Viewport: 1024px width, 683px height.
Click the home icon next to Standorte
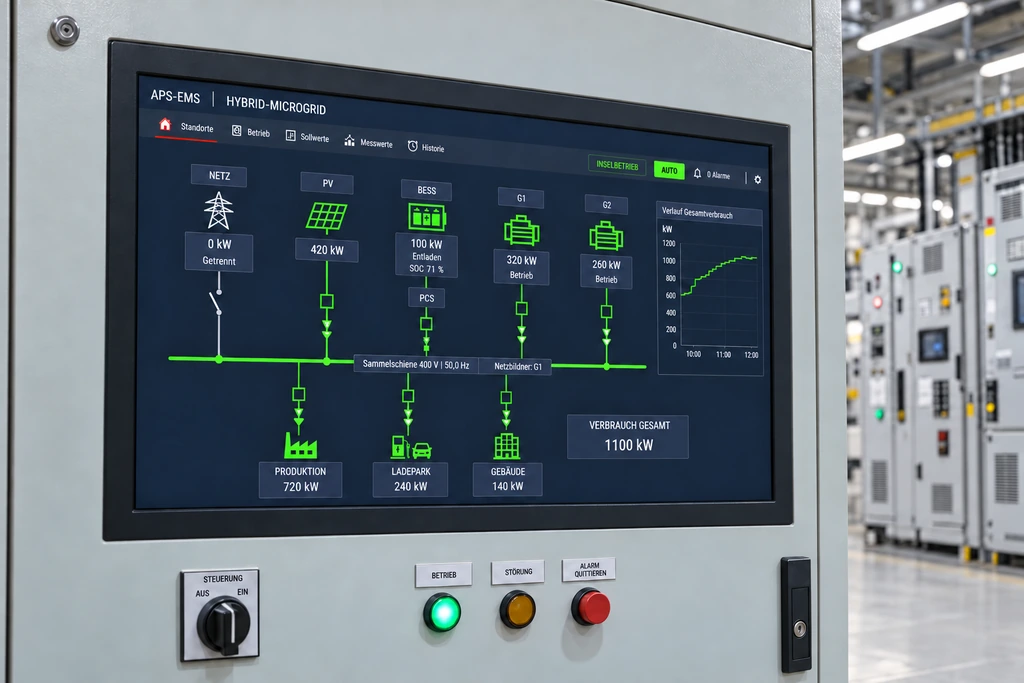[x=165, y=124]
